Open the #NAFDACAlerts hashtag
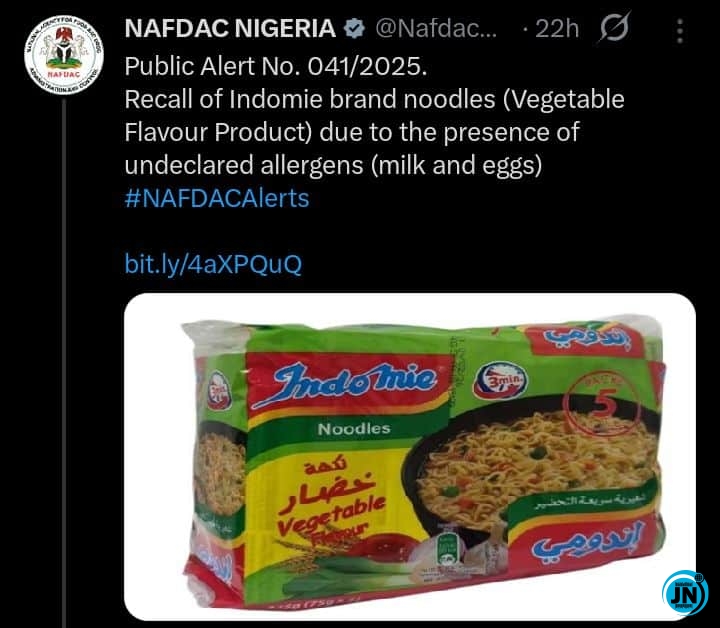720x628 pixels. pos(216,198)
